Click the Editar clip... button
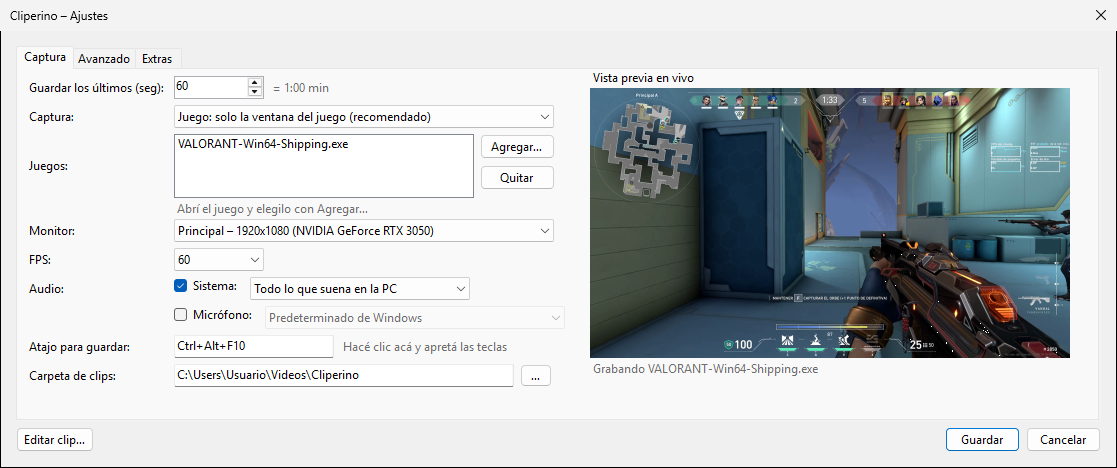1117x468 pixels. coord(54,440)
